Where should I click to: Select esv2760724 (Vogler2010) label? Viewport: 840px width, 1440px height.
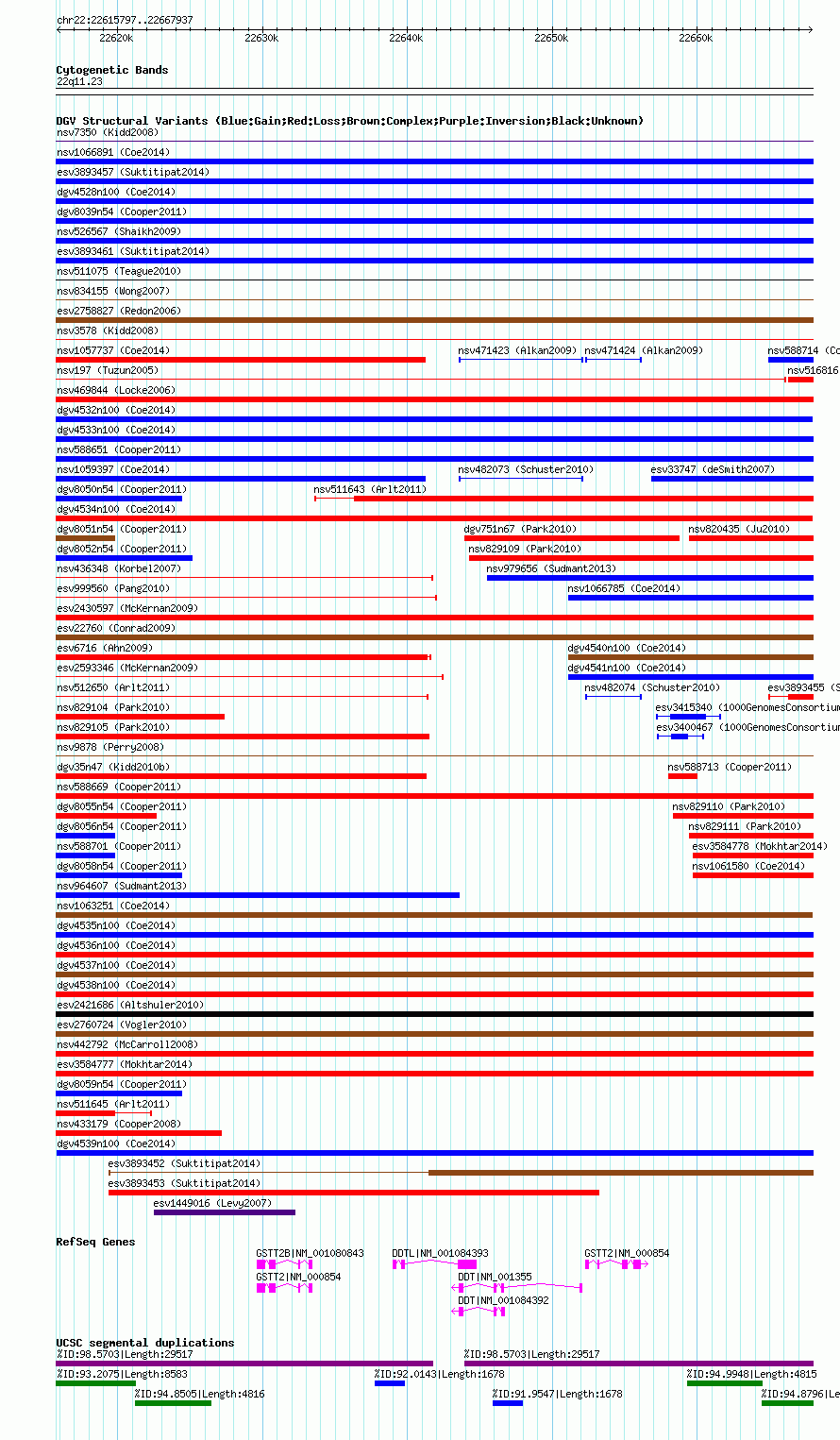121,1025
